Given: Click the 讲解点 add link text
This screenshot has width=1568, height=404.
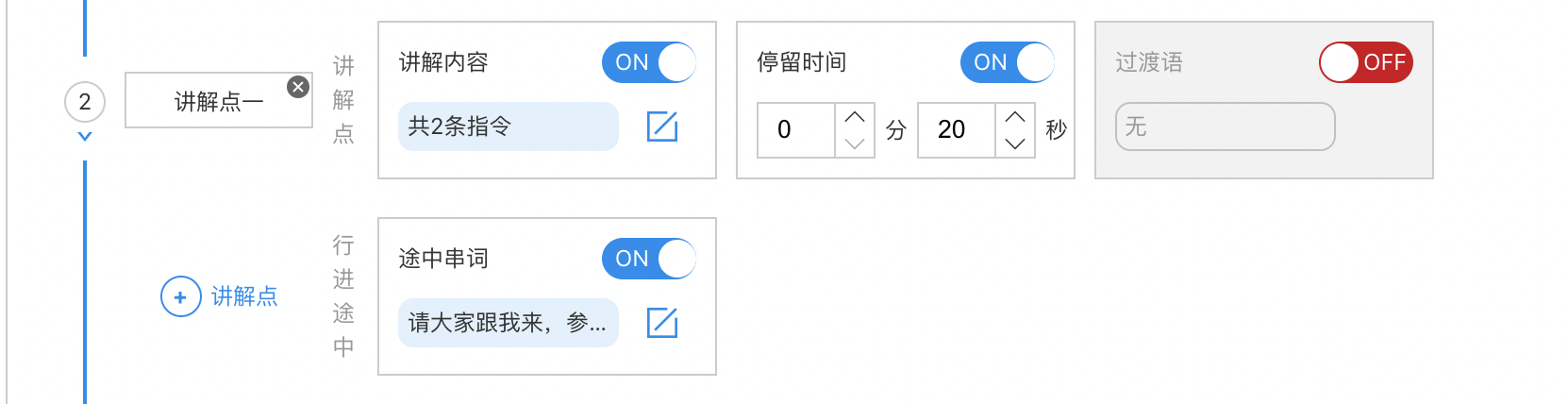Looking at the screenshot, I should point(244,296).
